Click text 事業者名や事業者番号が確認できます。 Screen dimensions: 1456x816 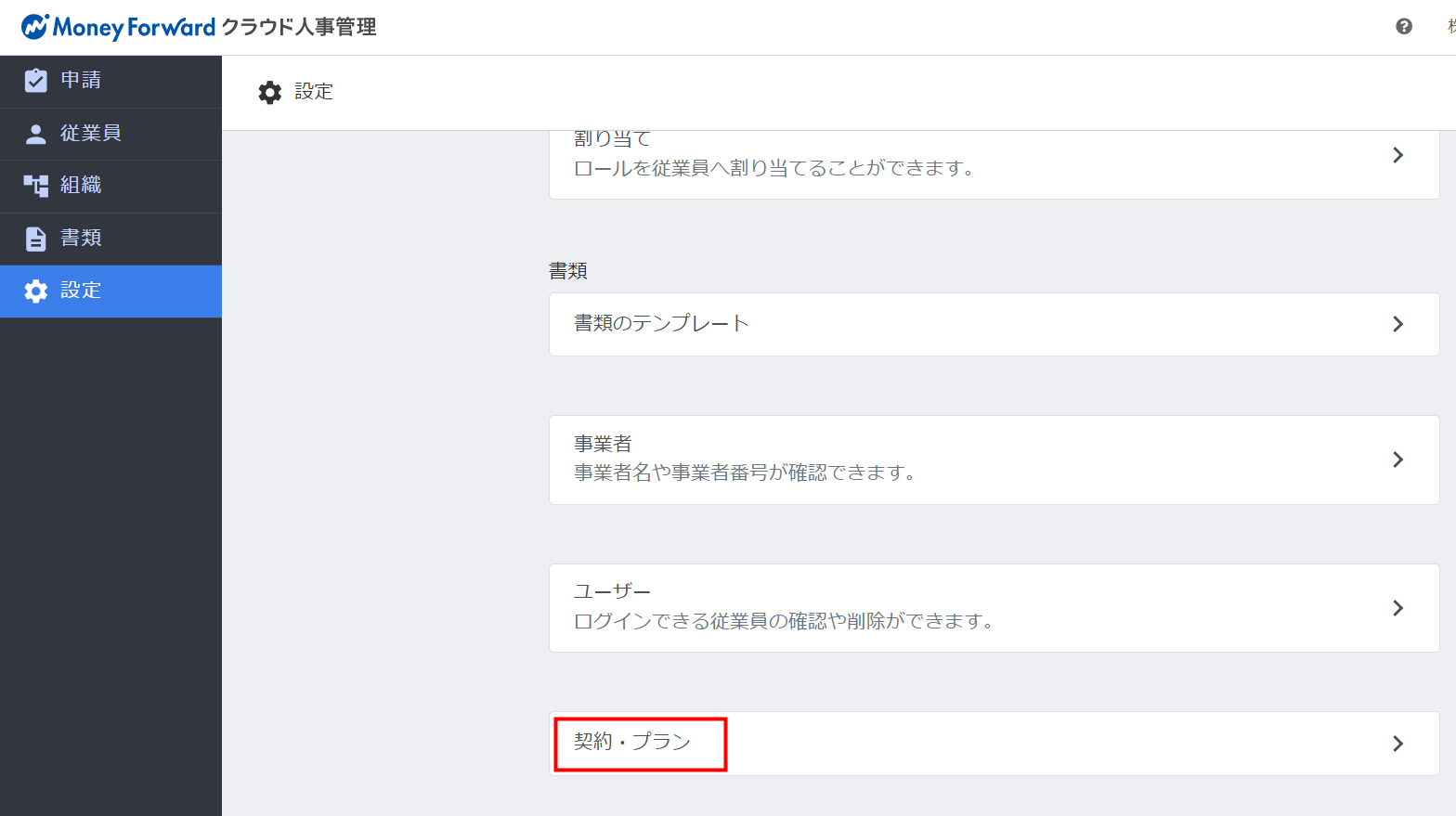click(x=746, y=473)
